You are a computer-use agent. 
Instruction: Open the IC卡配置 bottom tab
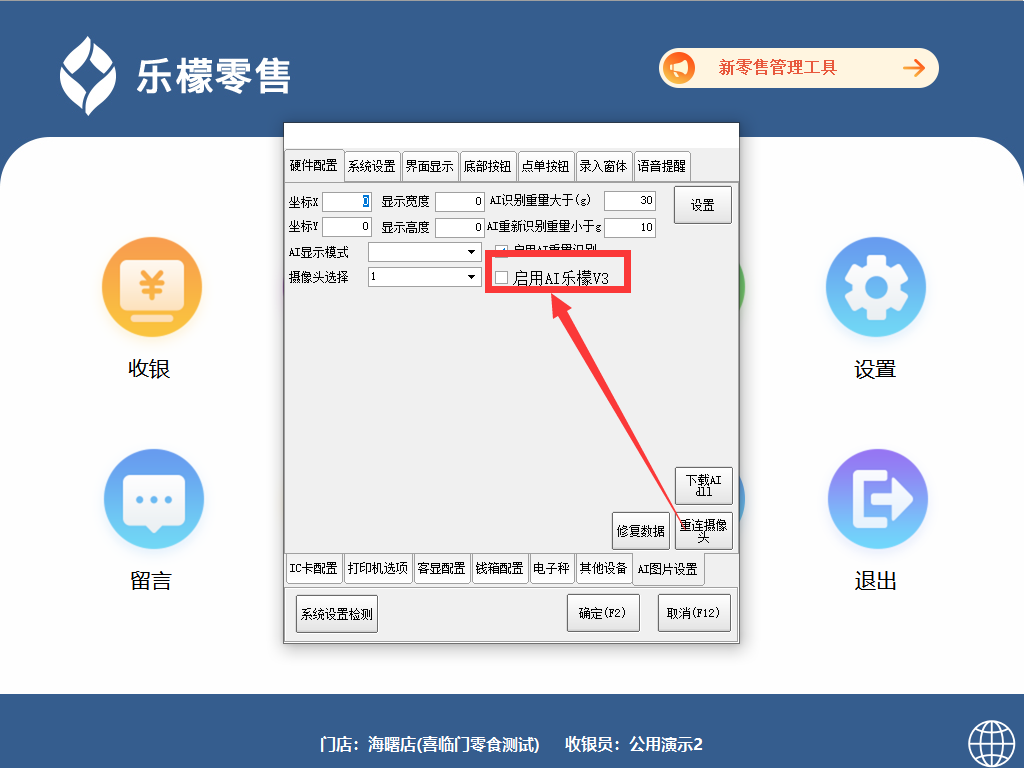[x=313, y=568]
